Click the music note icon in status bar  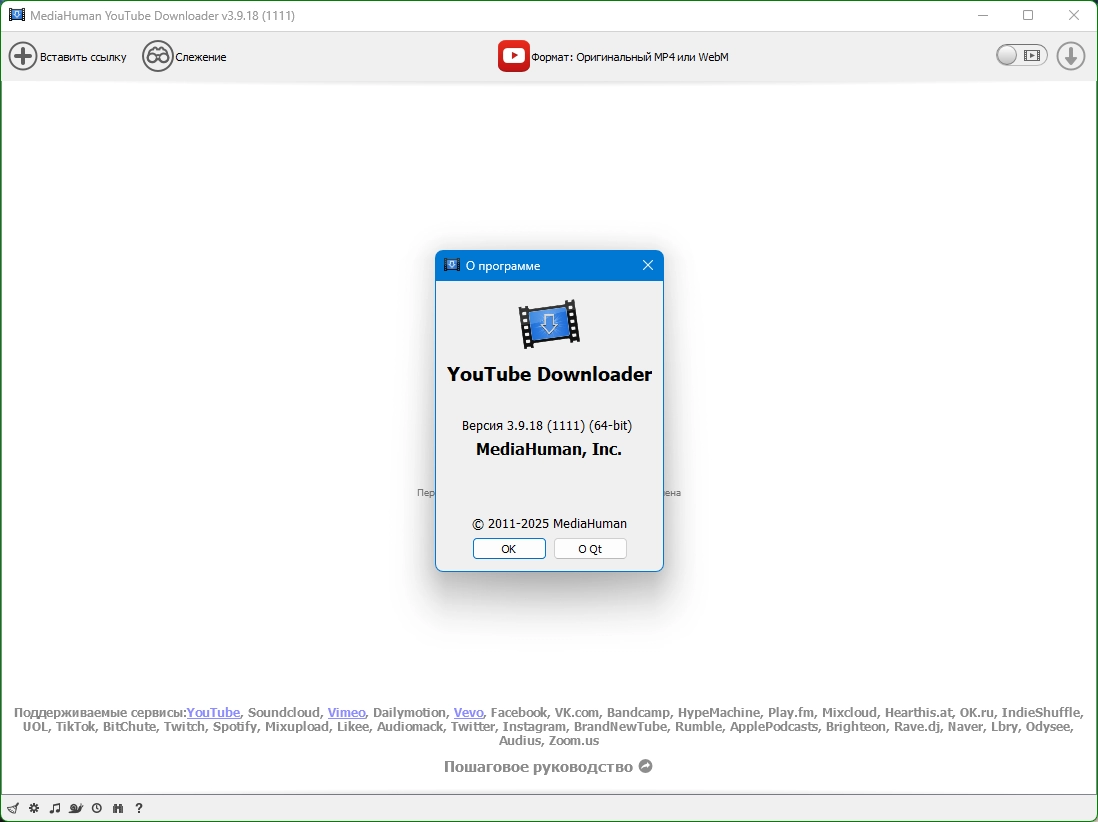[x=55, y=808]
